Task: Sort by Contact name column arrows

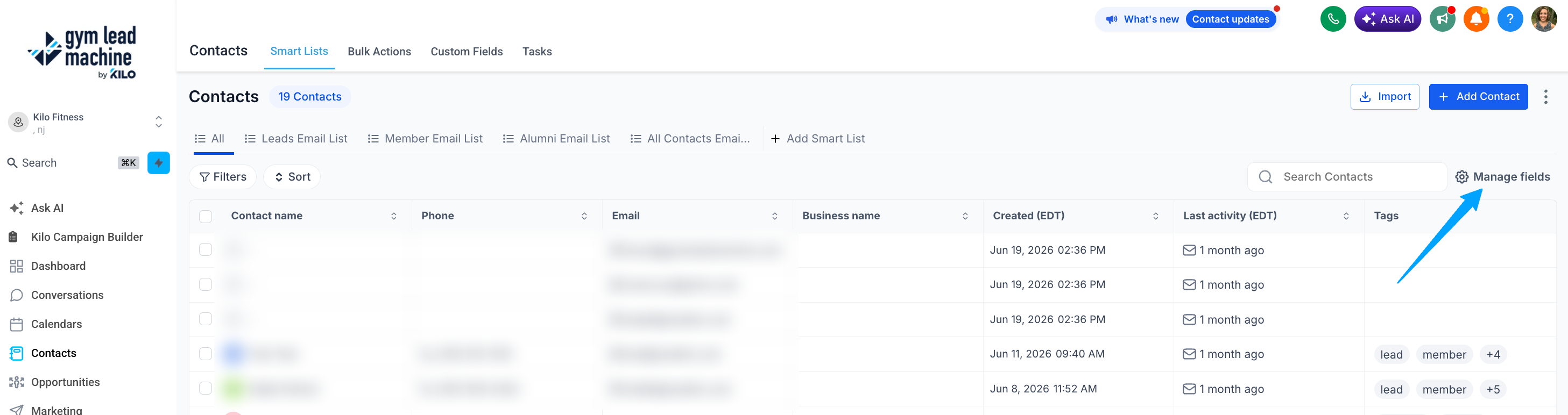Action: 394,216
